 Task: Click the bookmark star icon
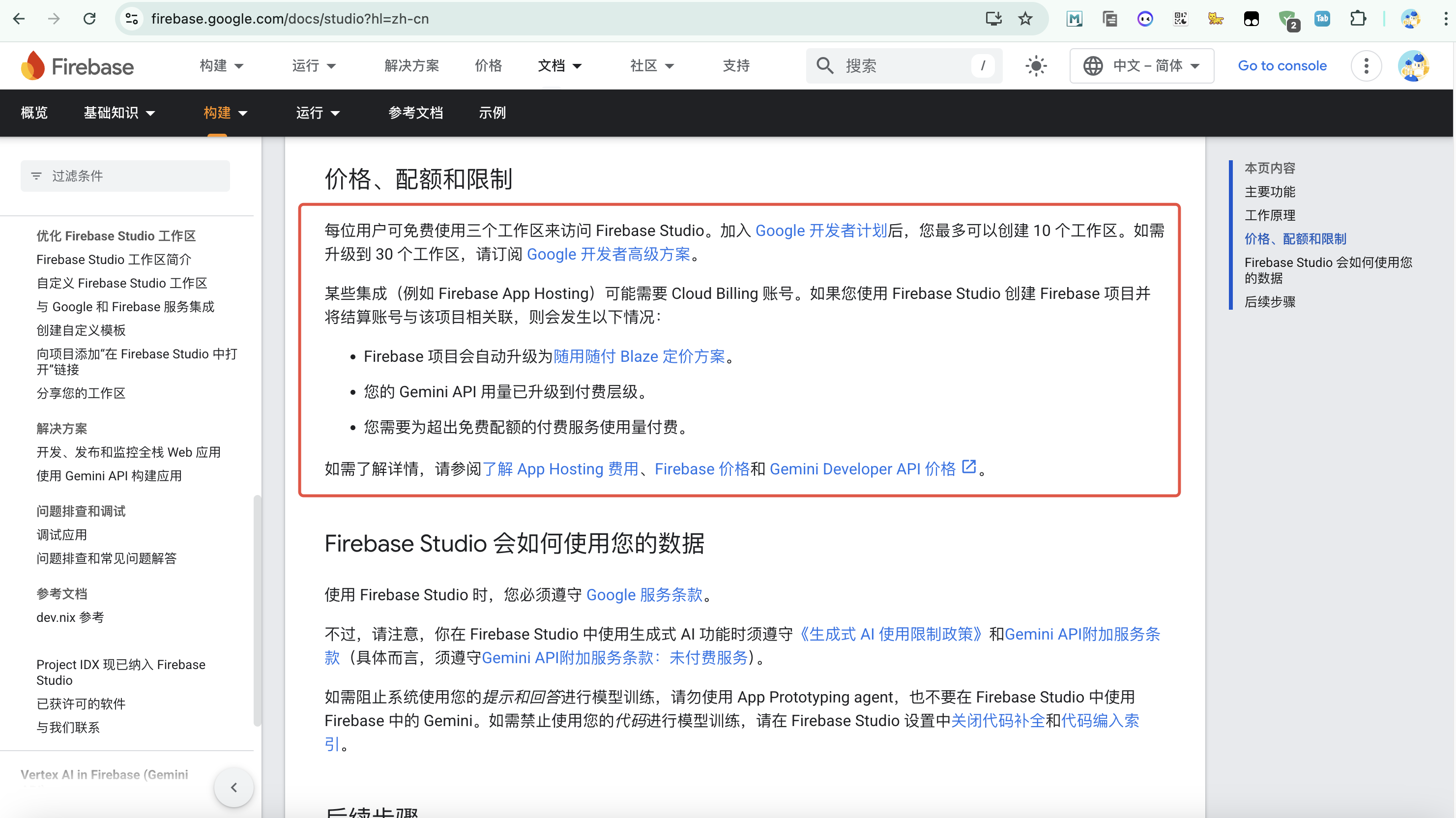(1025, 19)
